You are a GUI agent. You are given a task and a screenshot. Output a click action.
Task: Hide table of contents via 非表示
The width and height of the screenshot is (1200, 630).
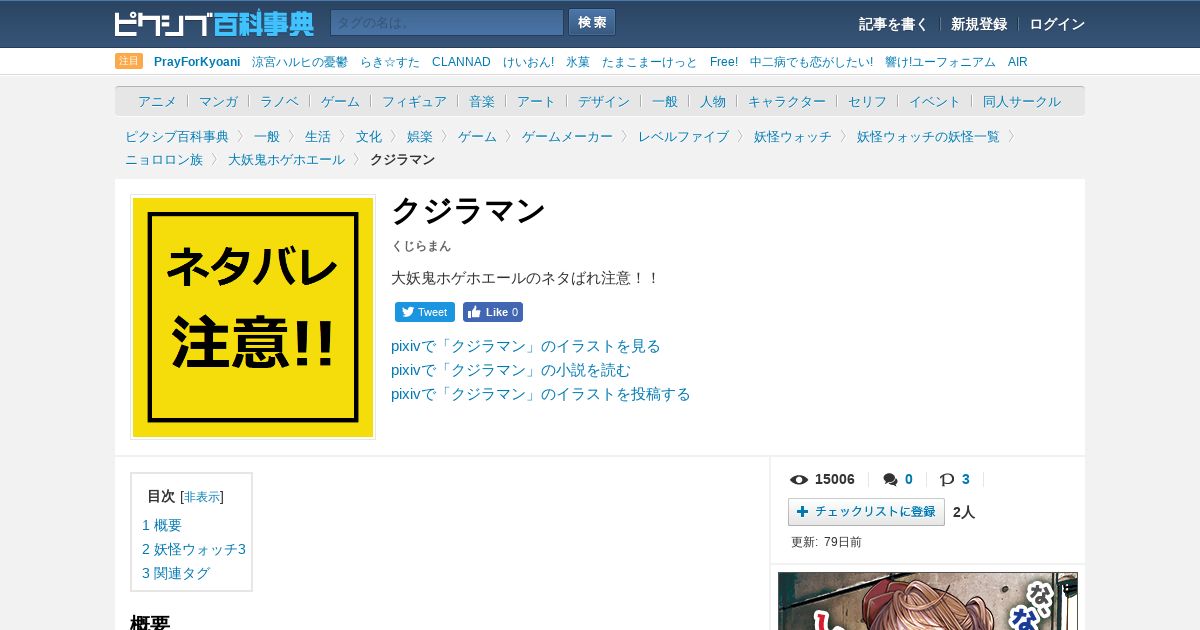tap(202, 497)
